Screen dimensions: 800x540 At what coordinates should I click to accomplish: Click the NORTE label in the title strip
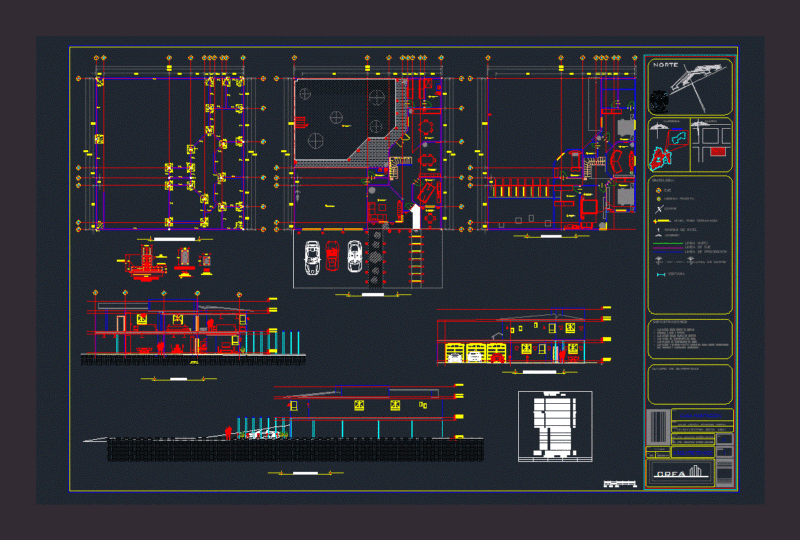[x=665, y=65]
